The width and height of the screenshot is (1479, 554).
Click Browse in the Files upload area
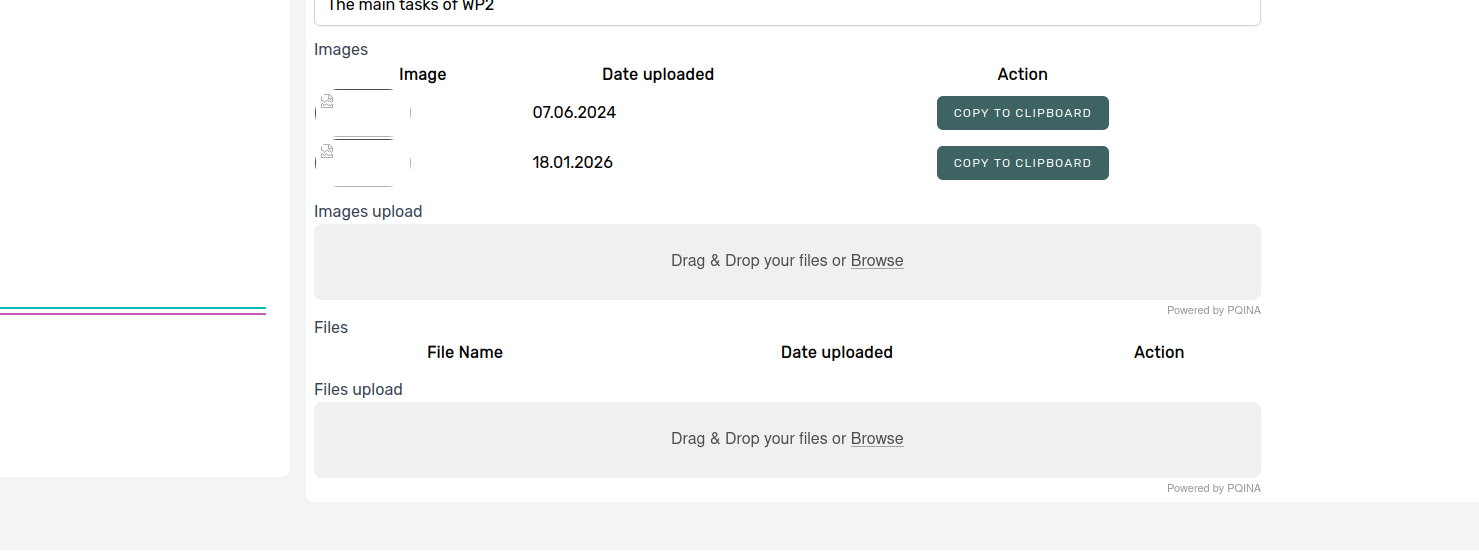click(x=877, y=439)
